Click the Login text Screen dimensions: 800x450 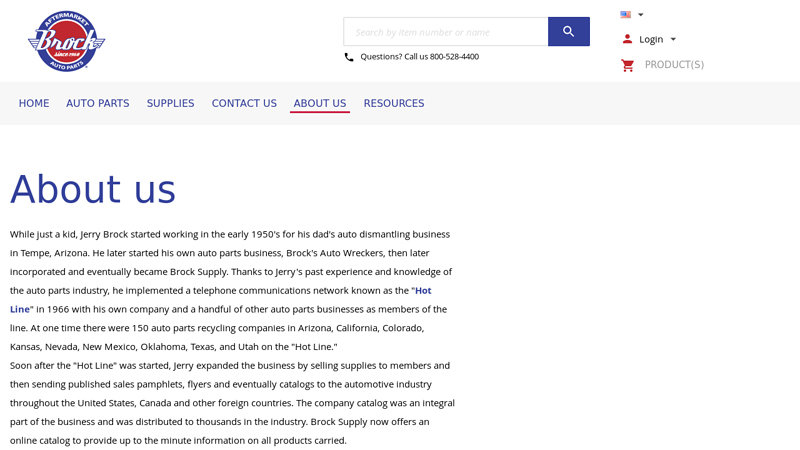(651, 39)
